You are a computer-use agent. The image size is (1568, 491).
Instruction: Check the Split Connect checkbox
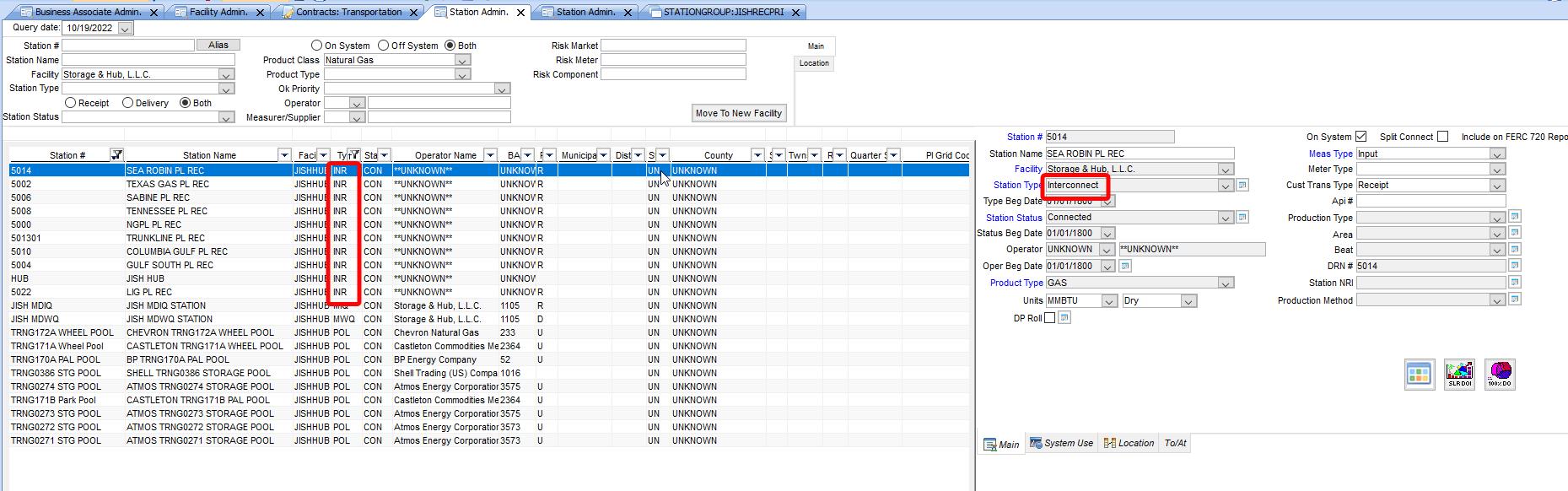tap(1442, 137)
